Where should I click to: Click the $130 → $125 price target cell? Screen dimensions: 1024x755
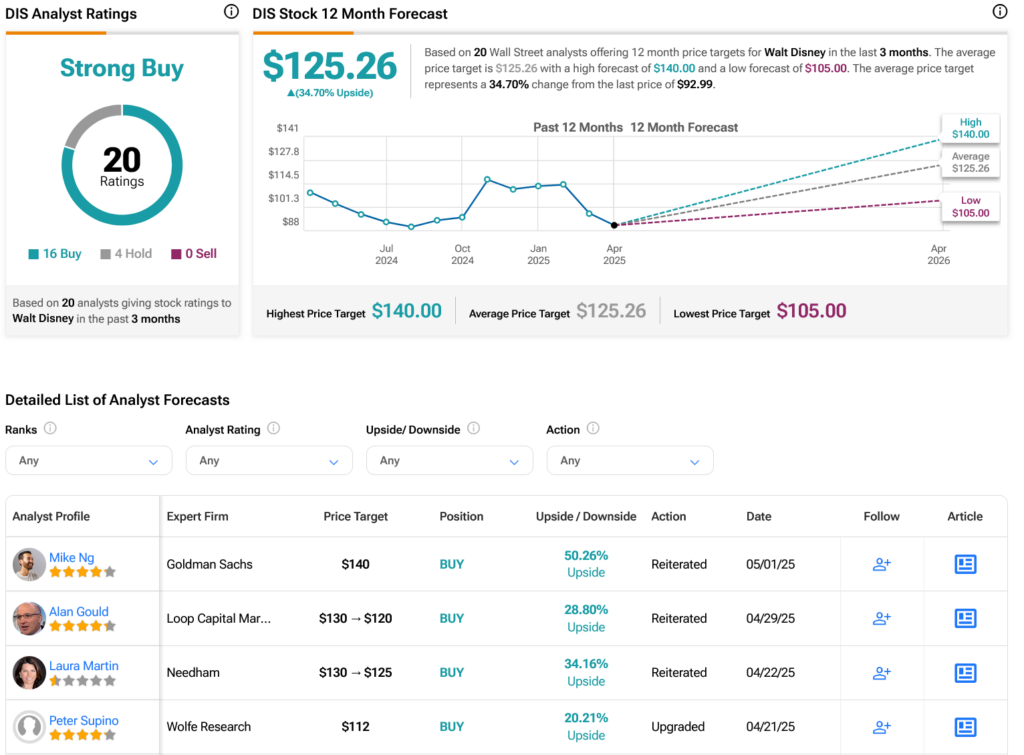pyautogui.click(x=355, y=673)
